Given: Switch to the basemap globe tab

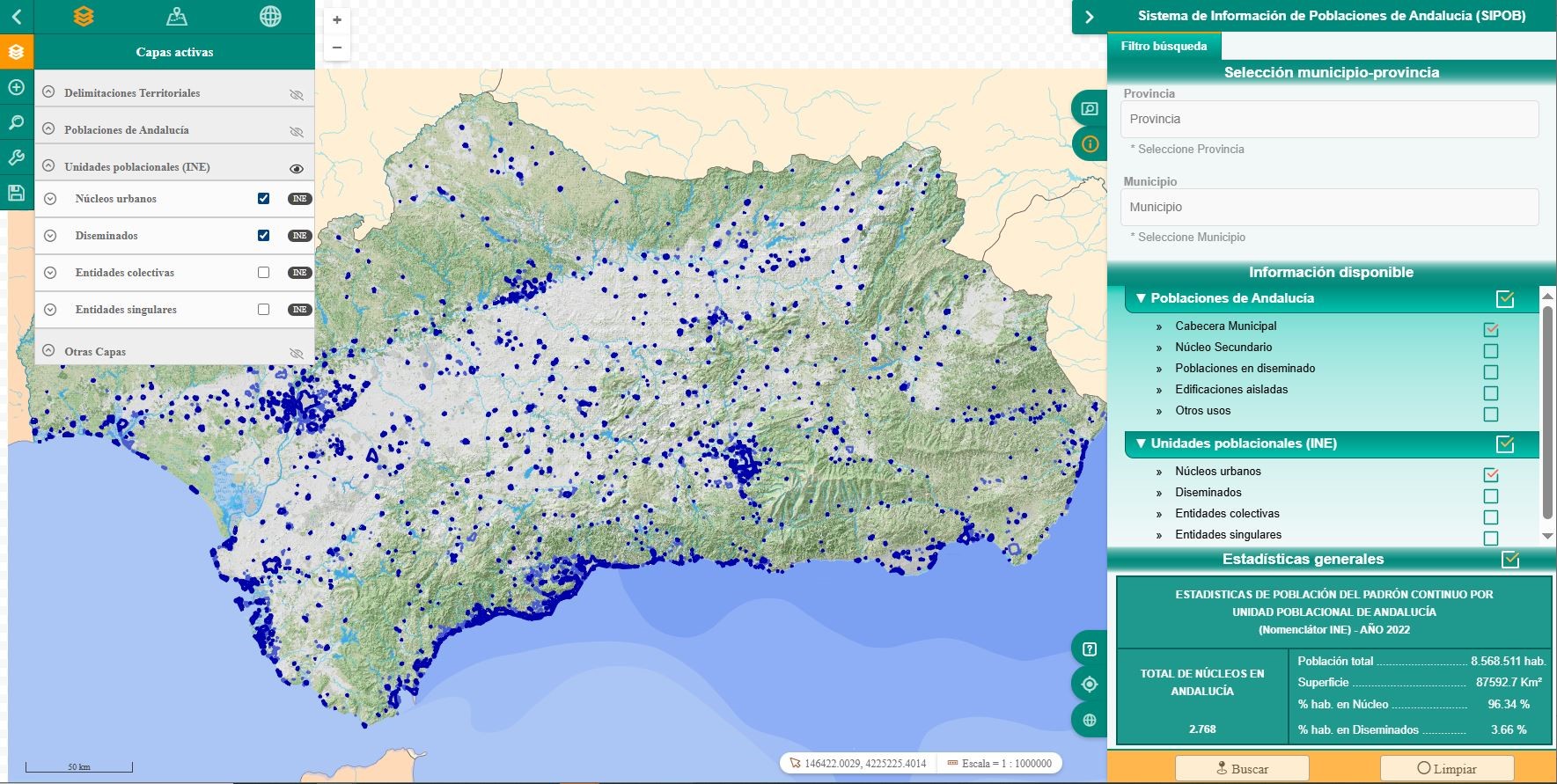Looking at the screenshot, I should coord(270,17).
